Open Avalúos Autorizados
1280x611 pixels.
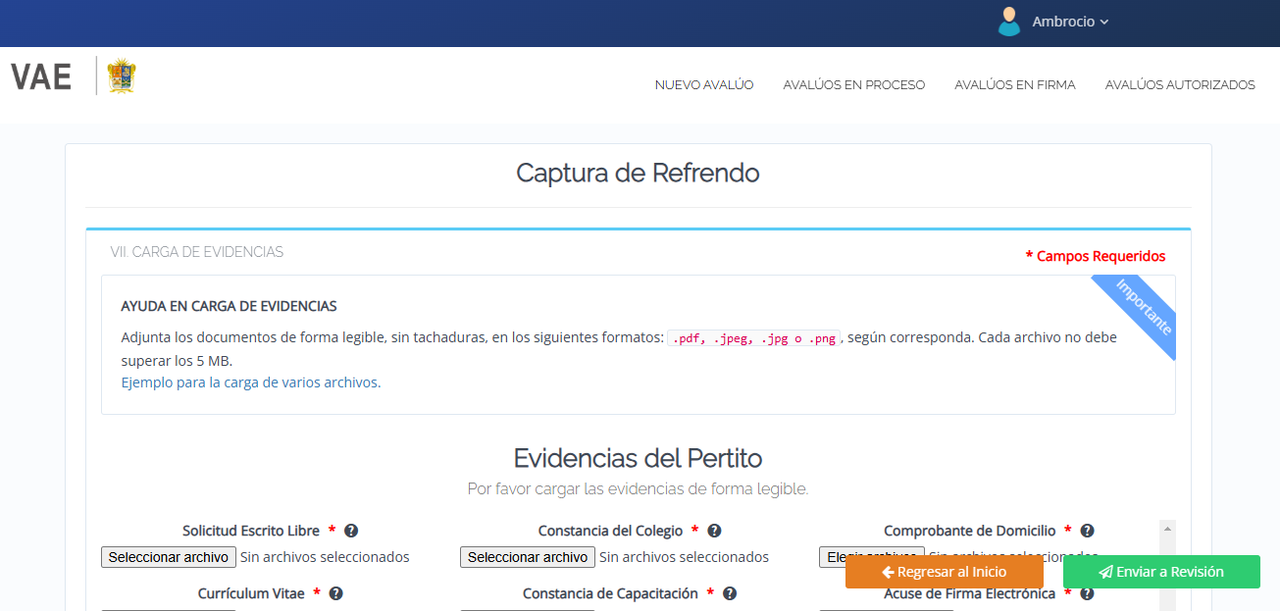pyautogui.click(x=1180, y=85)
